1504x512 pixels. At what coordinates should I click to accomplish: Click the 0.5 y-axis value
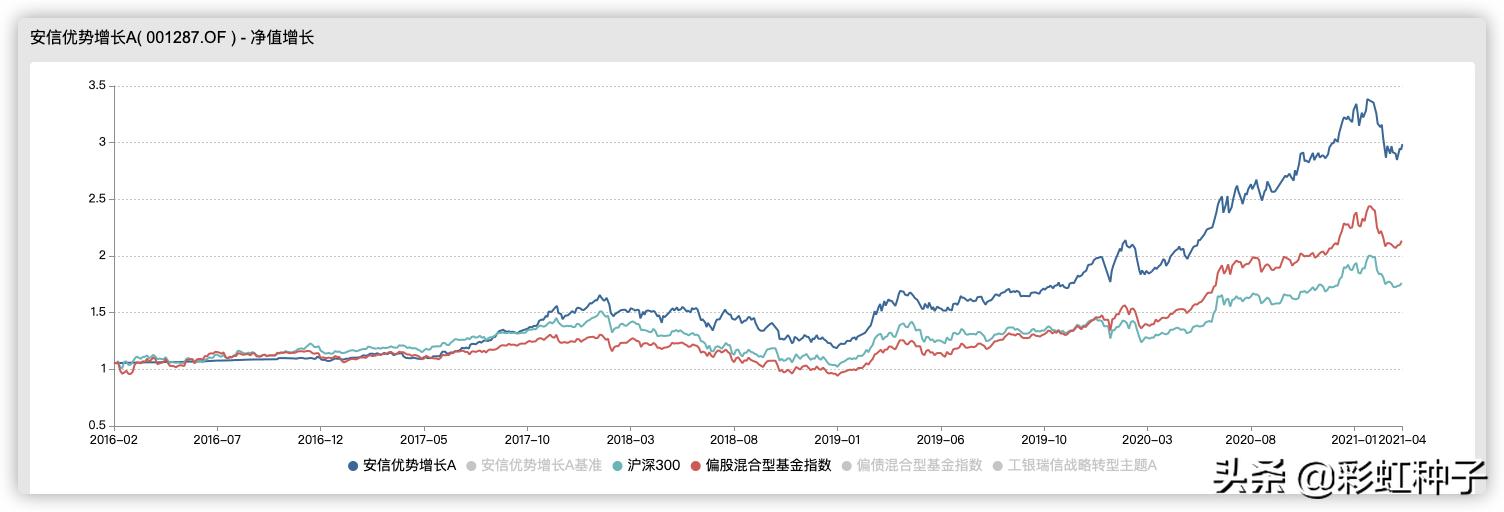tap(97, 425)
